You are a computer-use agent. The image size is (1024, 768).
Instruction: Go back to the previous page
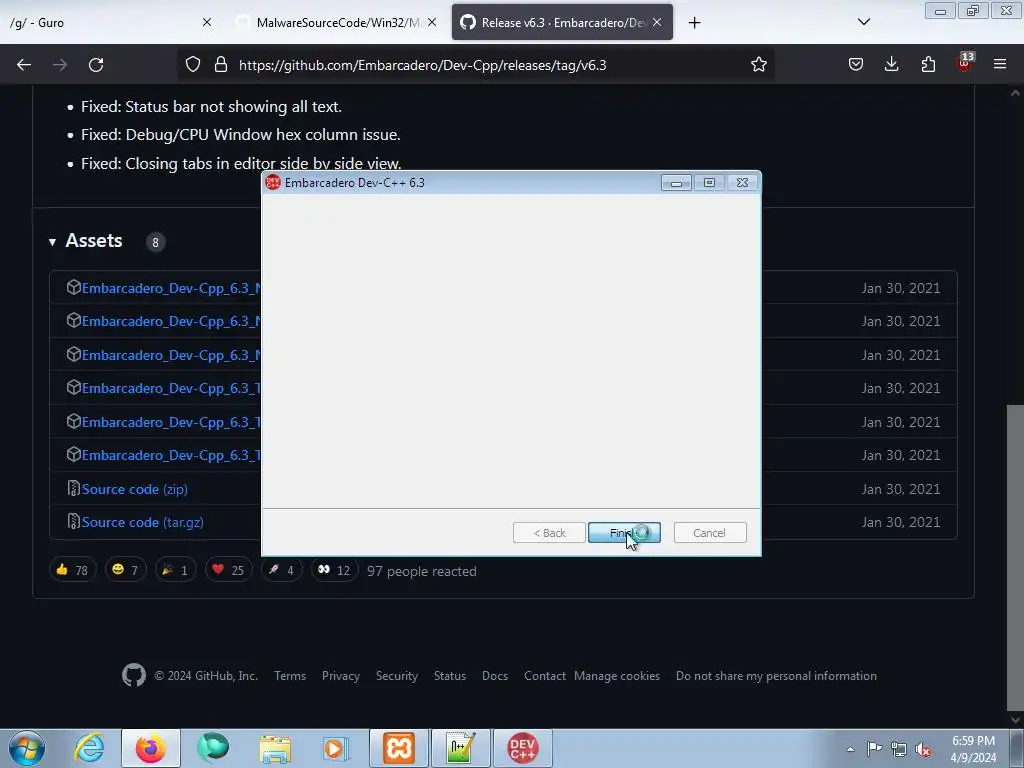24,65
